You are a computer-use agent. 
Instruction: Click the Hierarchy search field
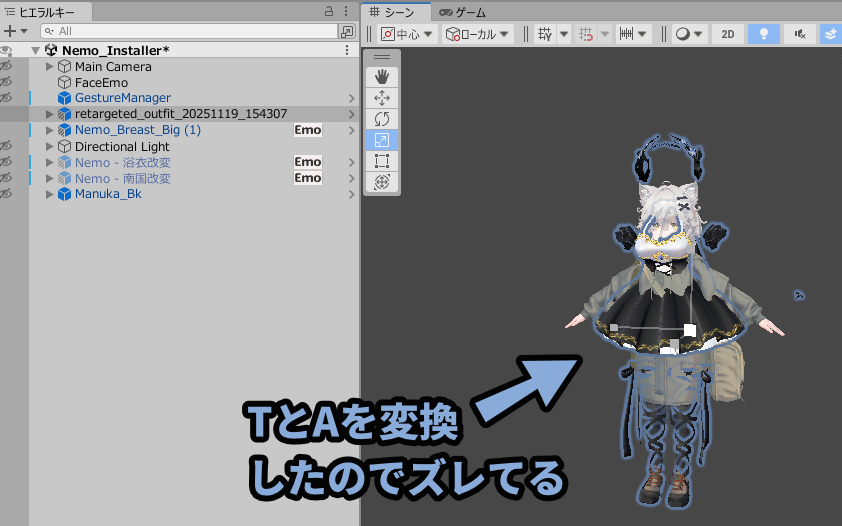pos(195,31)
